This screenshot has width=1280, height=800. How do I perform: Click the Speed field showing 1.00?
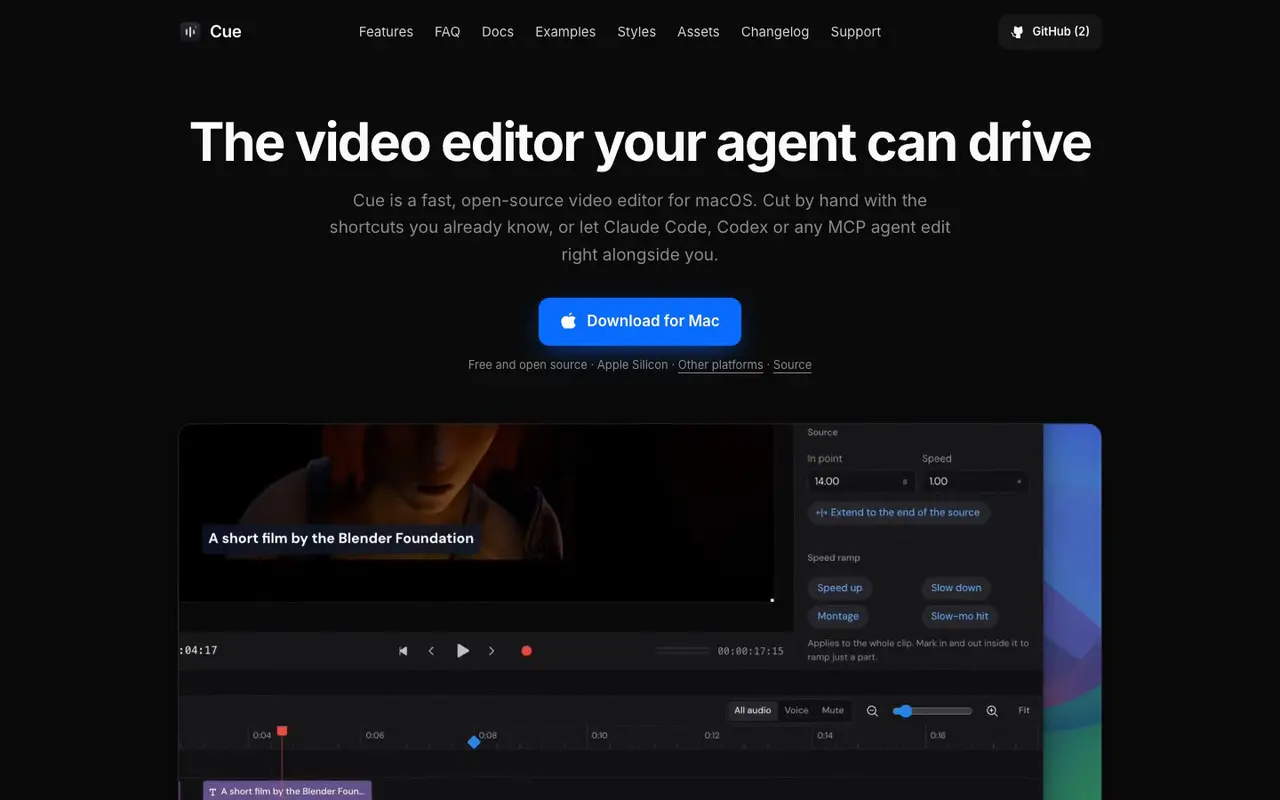[x=975, y=481]
